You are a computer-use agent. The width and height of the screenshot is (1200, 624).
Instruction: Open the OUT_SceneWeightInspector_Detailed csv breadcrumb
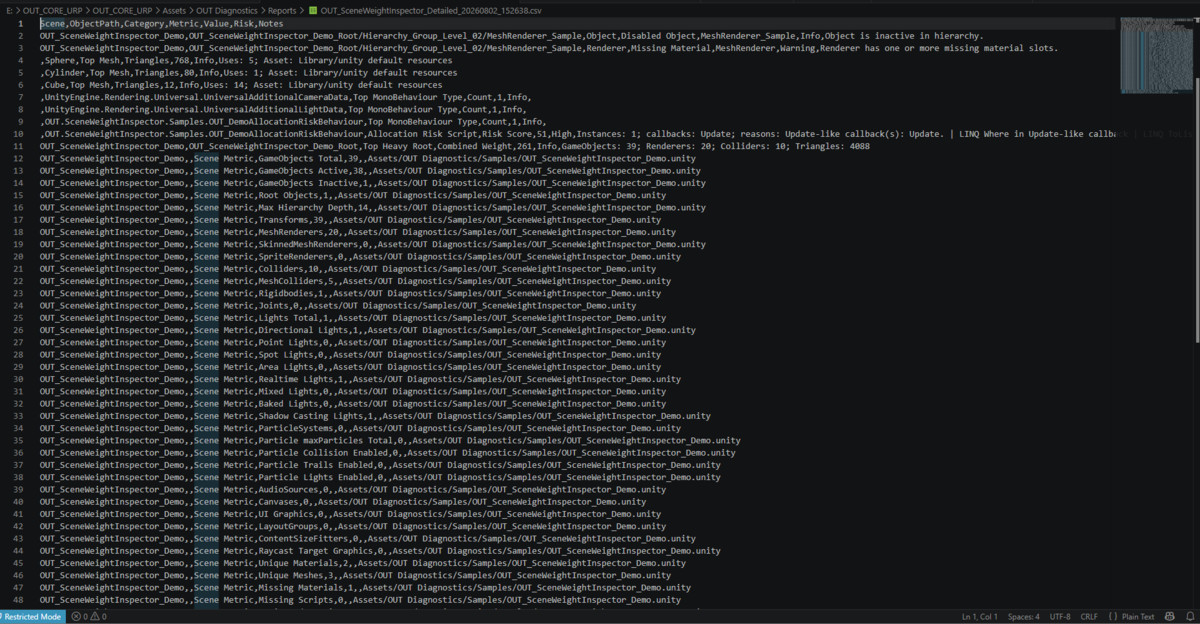coord(432,10)
